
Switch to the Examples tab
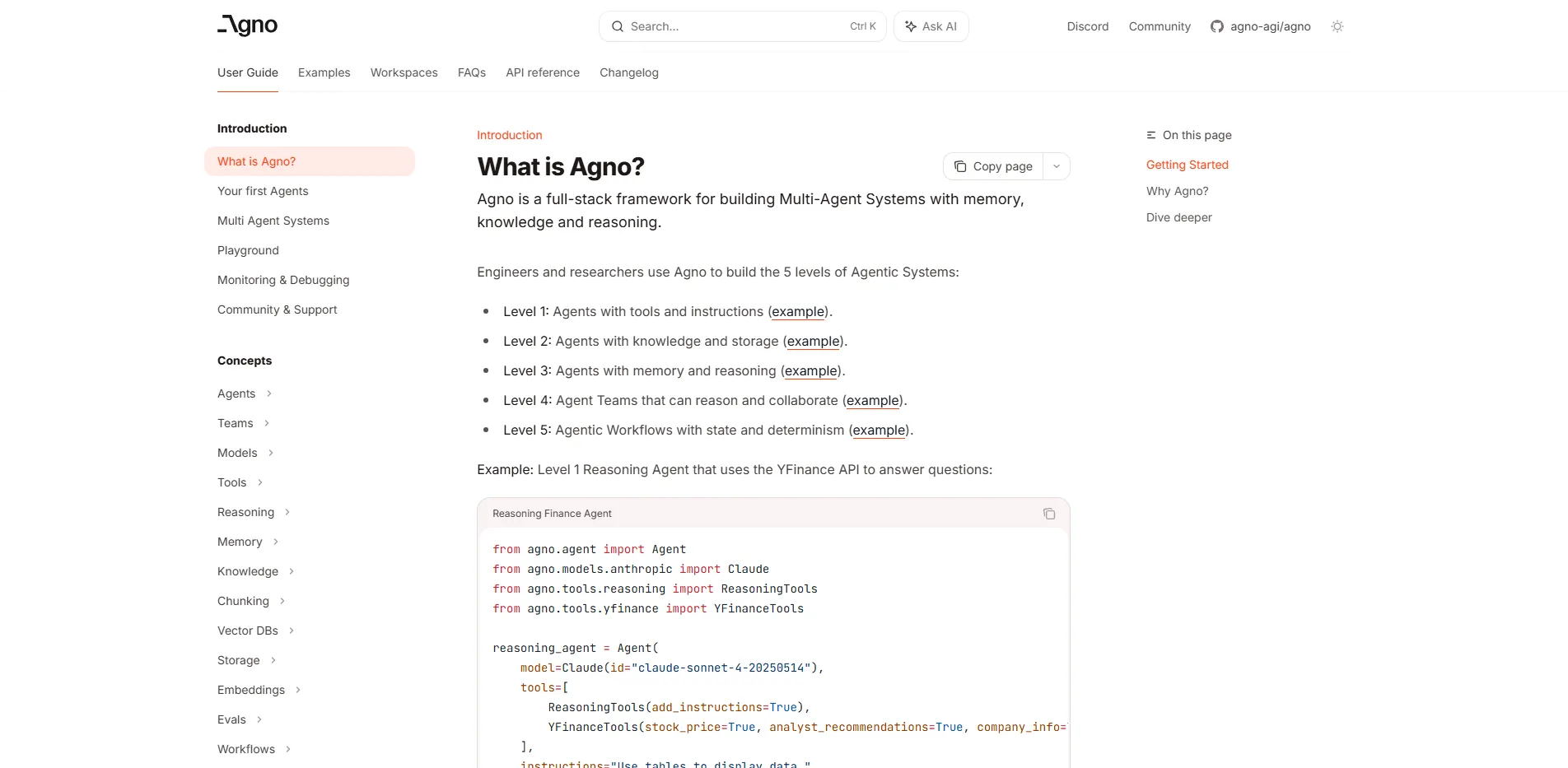(x=324, y=72)
